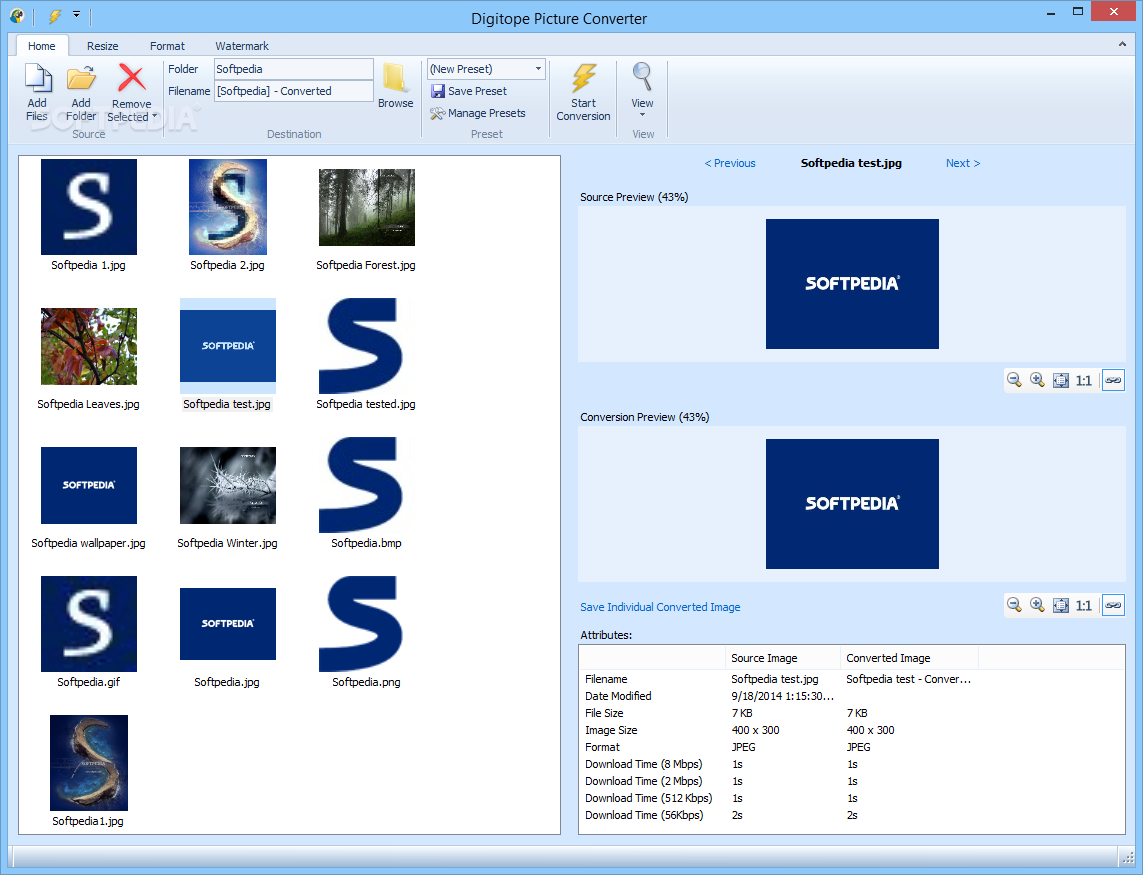Open the Remove Selected dropdown arrow
Screen dimensions: 1143x875
pos(155,116)
